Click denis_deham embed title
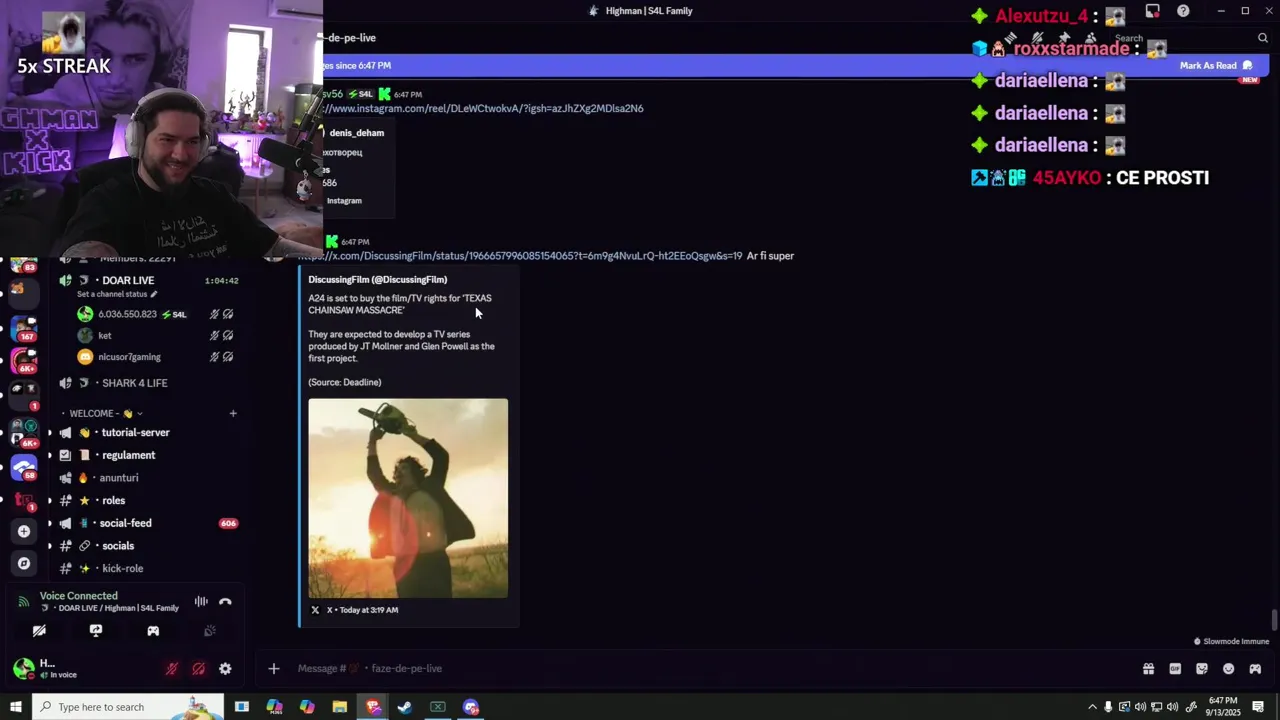This screenshot has height=720, width=1280. [357, 133]
